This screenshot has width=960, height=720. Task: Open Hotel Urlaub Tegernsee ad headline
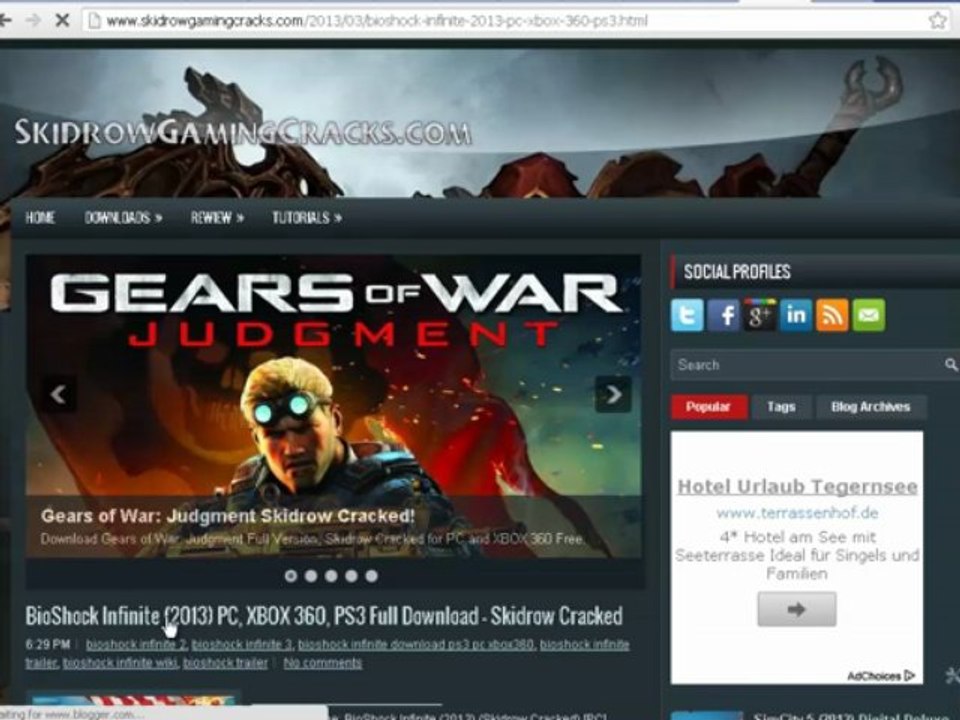pos(797,487)
